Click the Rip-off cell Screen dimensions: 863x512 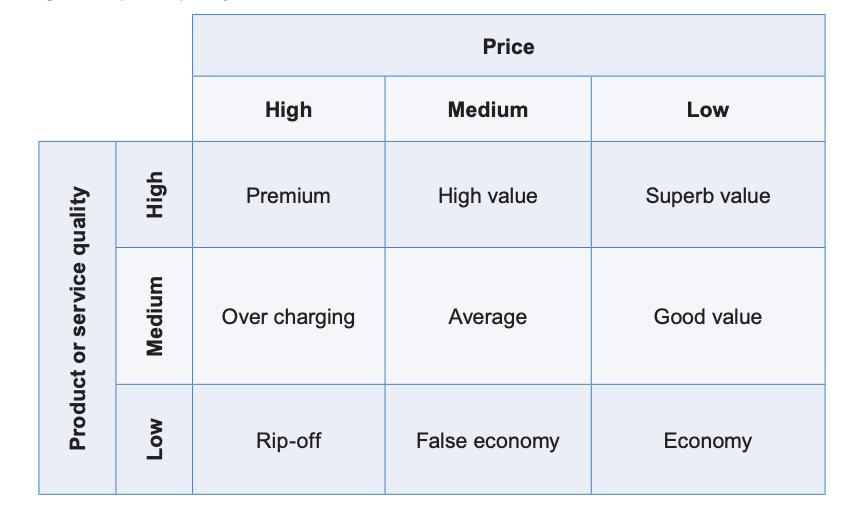[288, 440]
